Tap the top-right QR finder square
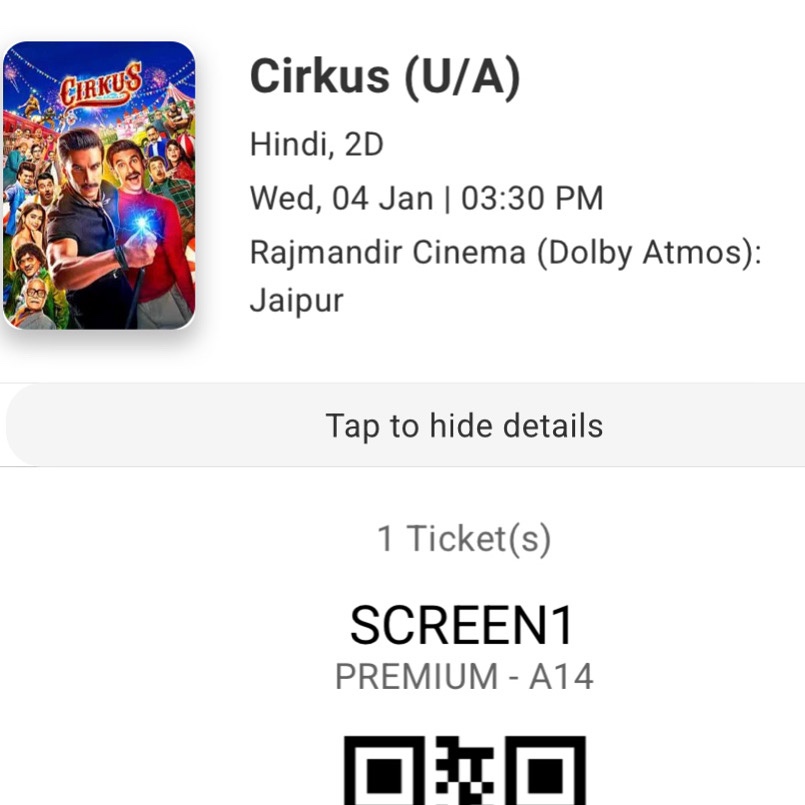 [x=545, y=770]
